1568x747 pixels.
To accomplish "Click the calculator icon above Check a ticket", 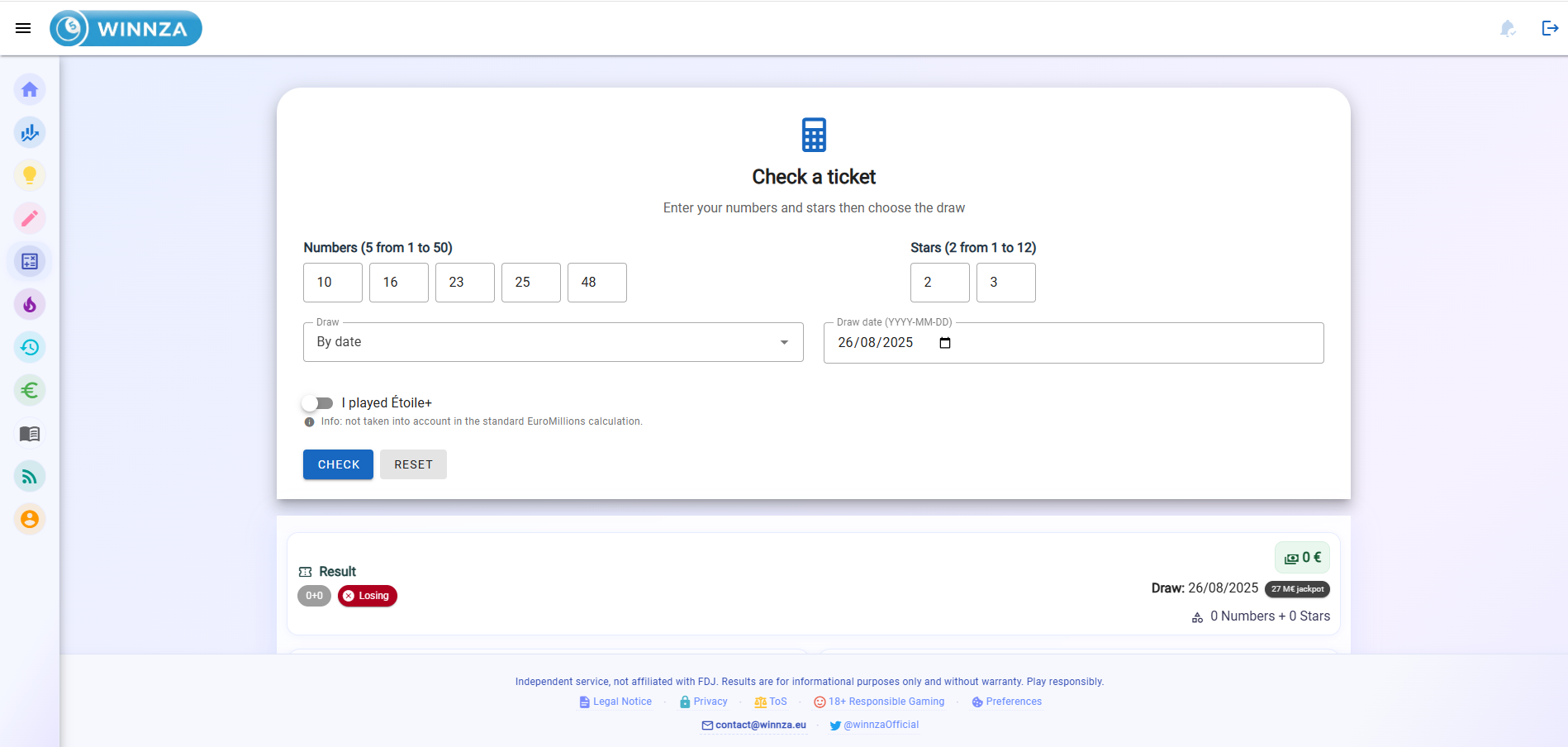I will pyautogui.click(x=814, y=135).
